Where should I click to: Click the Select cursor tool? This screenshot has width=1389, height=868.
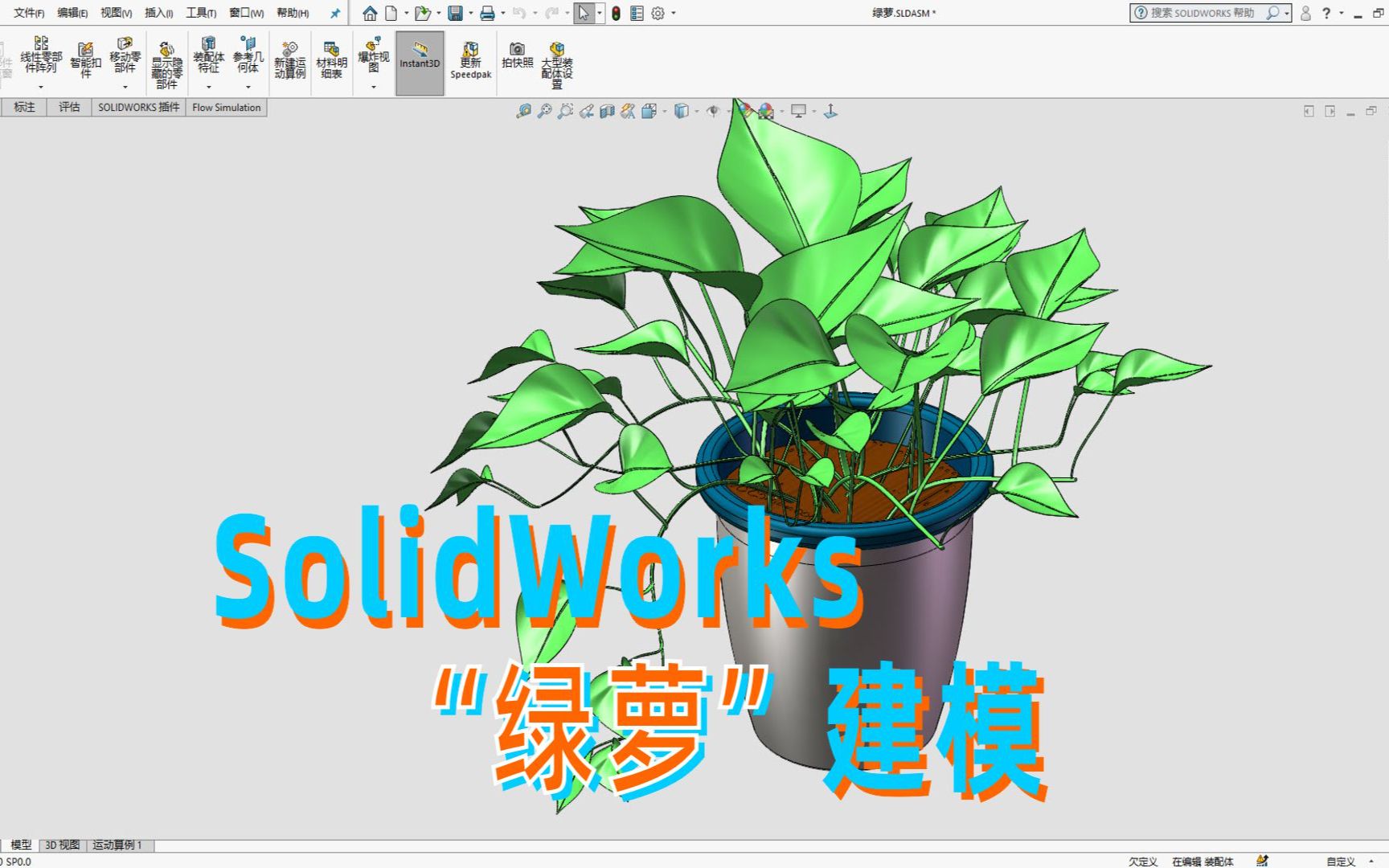pos(584,13)
